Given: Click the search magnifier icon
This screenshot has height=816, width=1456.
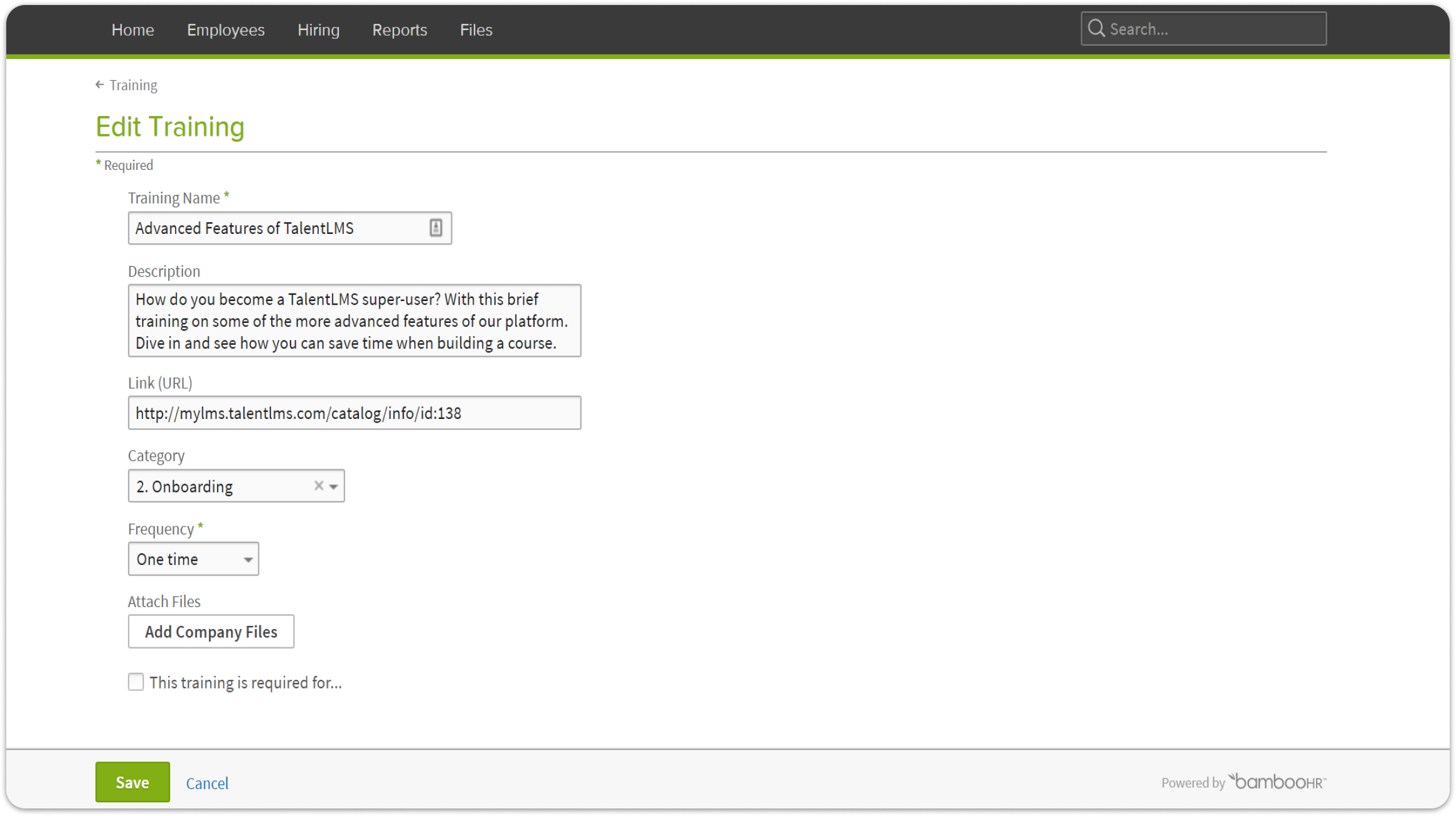Looking at the screenshot, I should point(1096,28).
